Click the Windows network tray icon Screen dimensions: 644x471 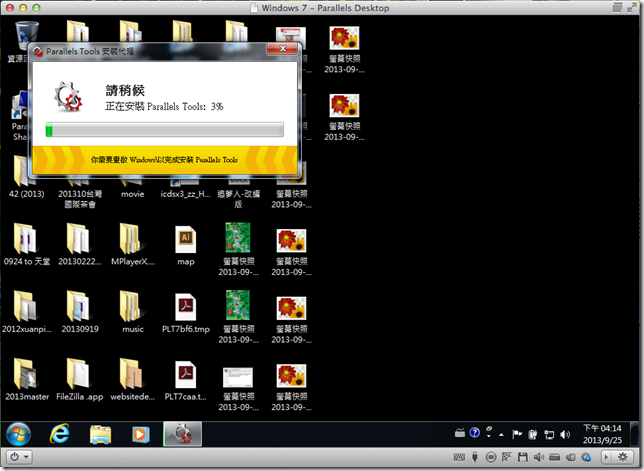click(x=549, y=434)
